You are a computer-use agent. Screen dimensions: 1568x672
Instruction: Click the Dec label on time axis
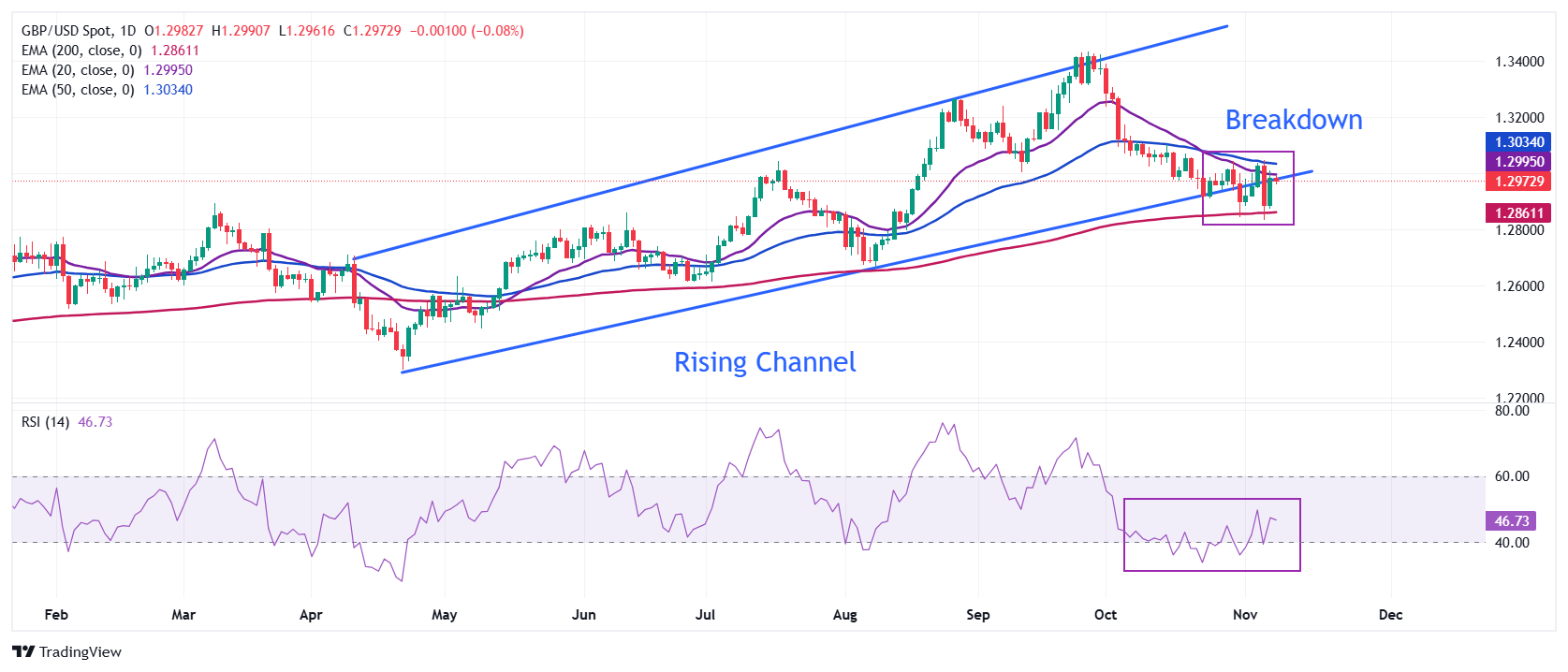click(1390, 615)
